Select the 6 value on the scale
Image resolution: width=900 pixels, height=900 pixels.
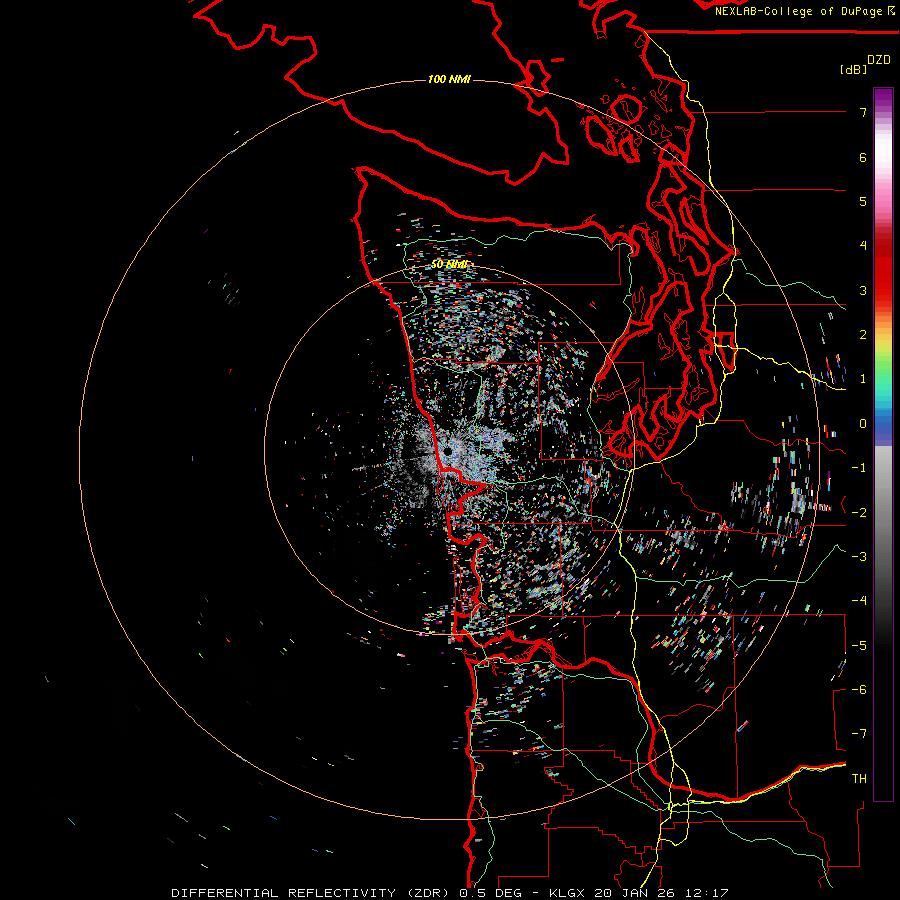point(863,157)
